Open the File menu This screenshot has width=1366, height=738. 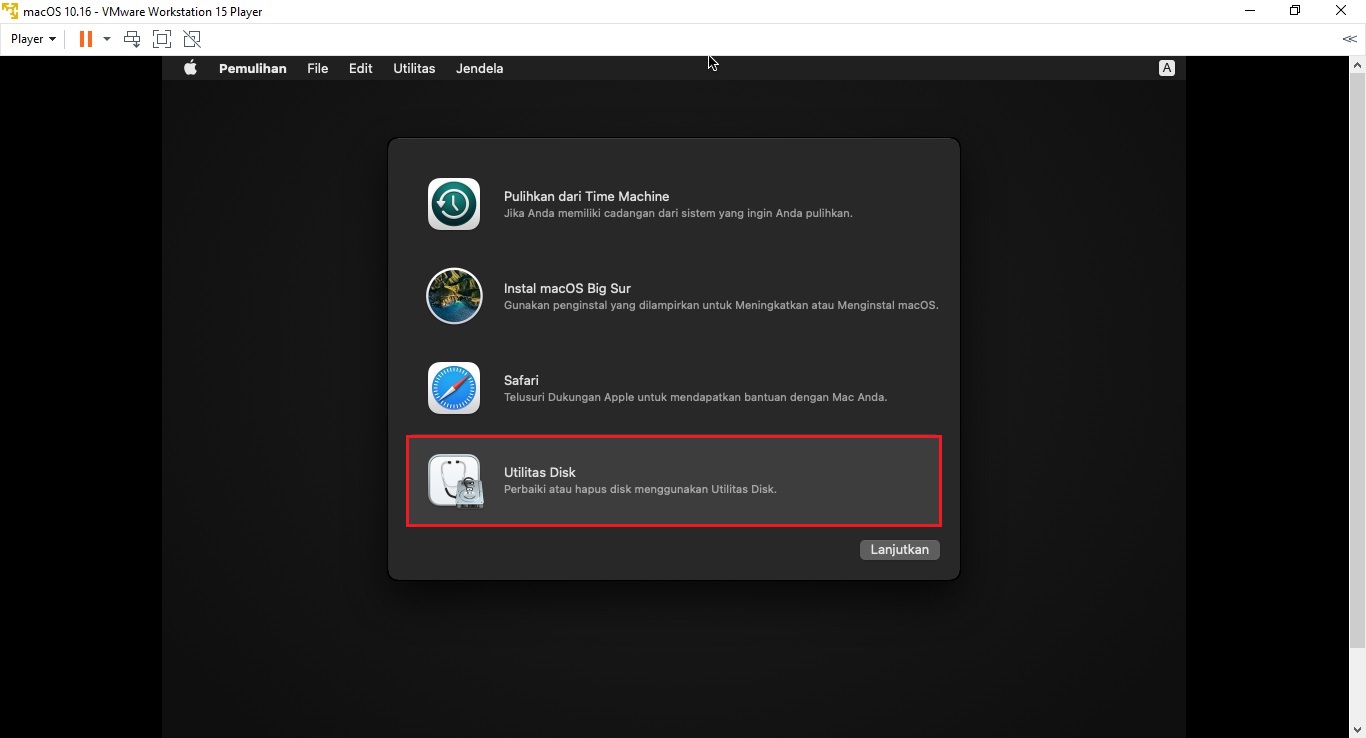pyautogui.click(x=318, y=68)
